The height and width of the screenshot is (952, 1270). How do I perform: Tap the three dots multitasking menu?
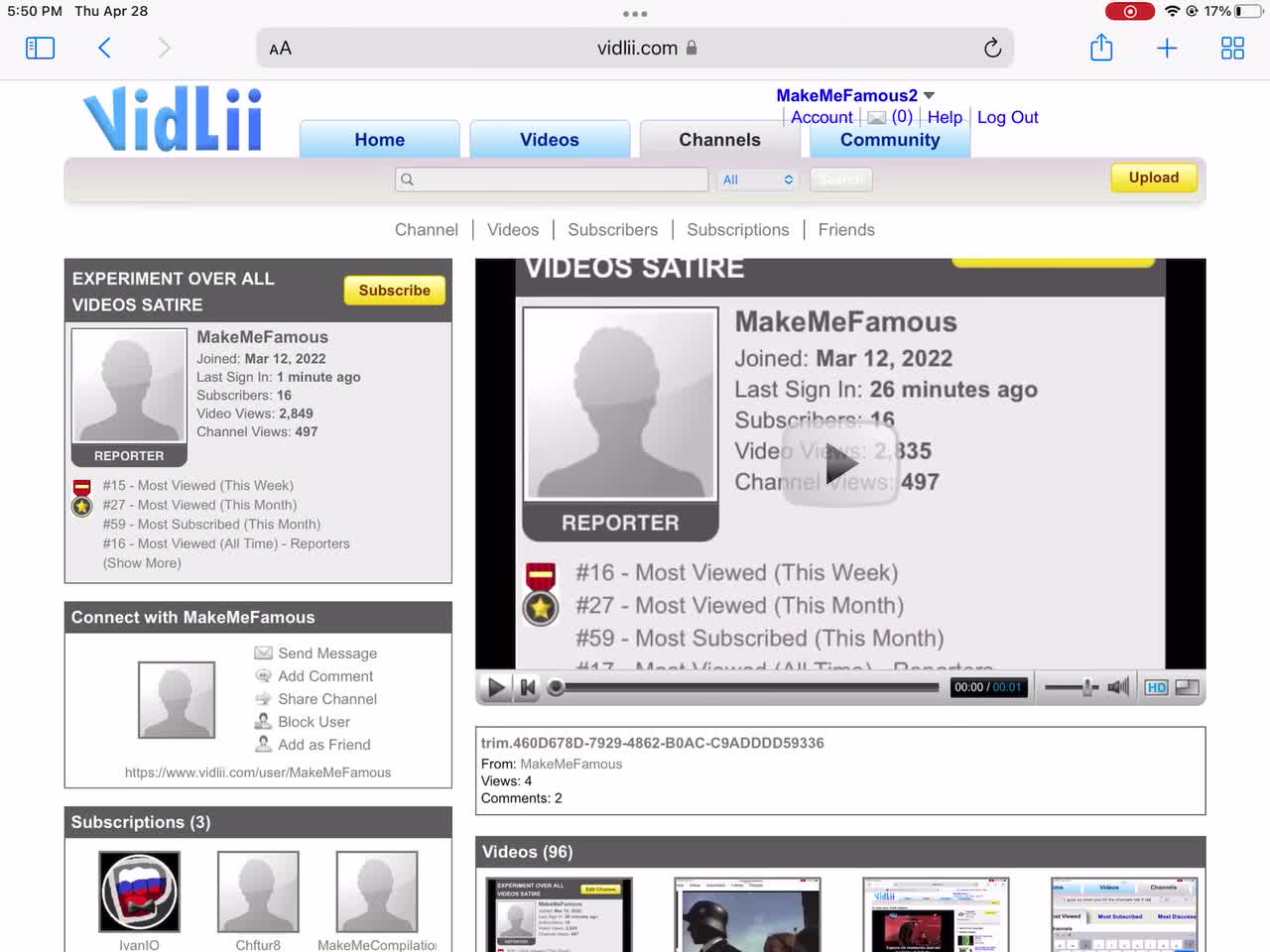635,14
